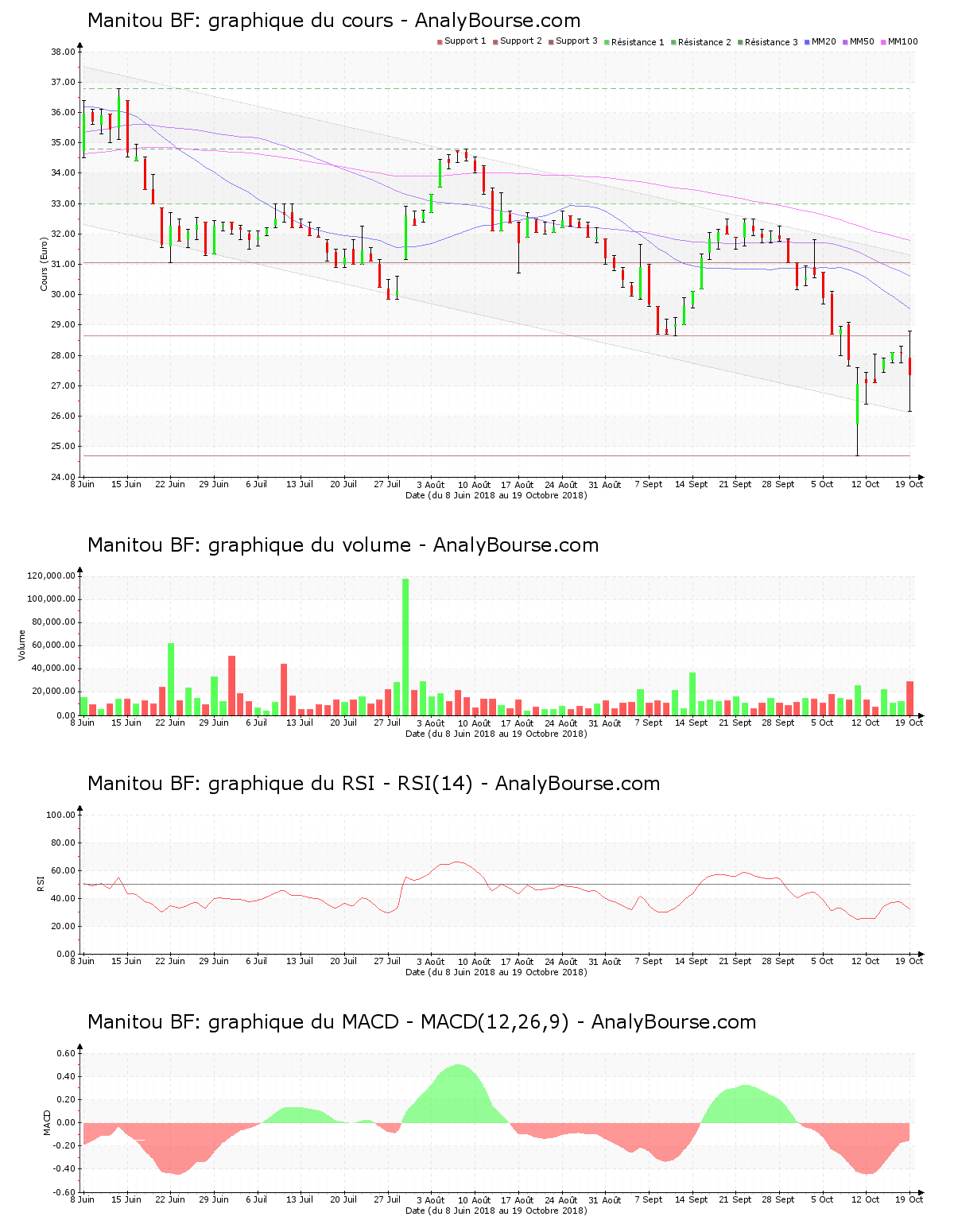Click the Support 1 legend color square

[x=439, y=41]
